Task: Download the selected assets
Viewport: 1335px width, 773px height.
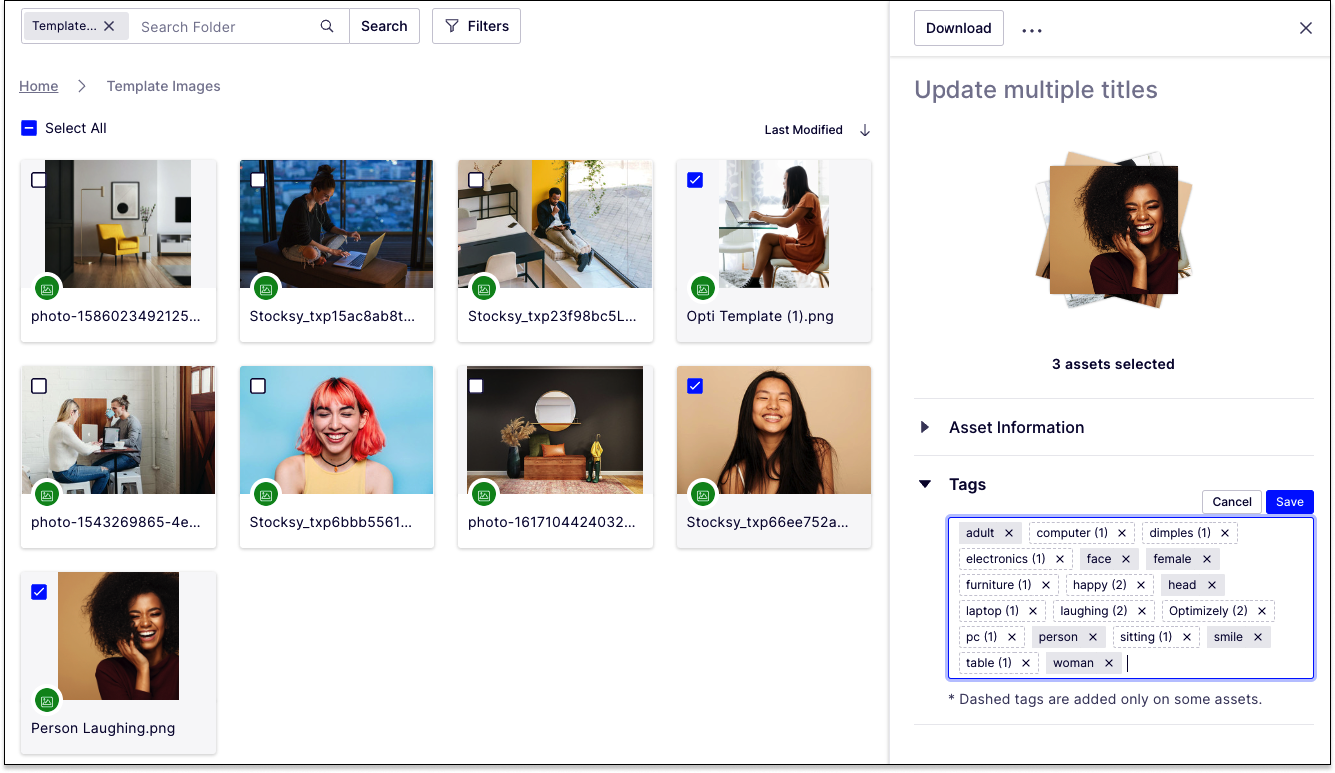Action: point(958,28)
